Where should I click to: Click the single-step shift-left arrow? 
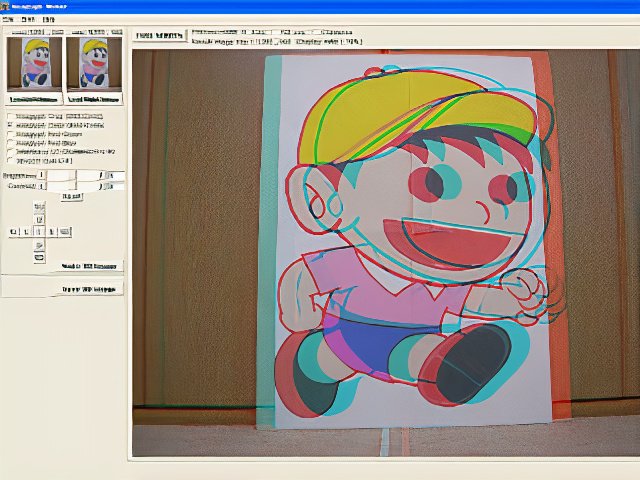(x=26, y=232)
